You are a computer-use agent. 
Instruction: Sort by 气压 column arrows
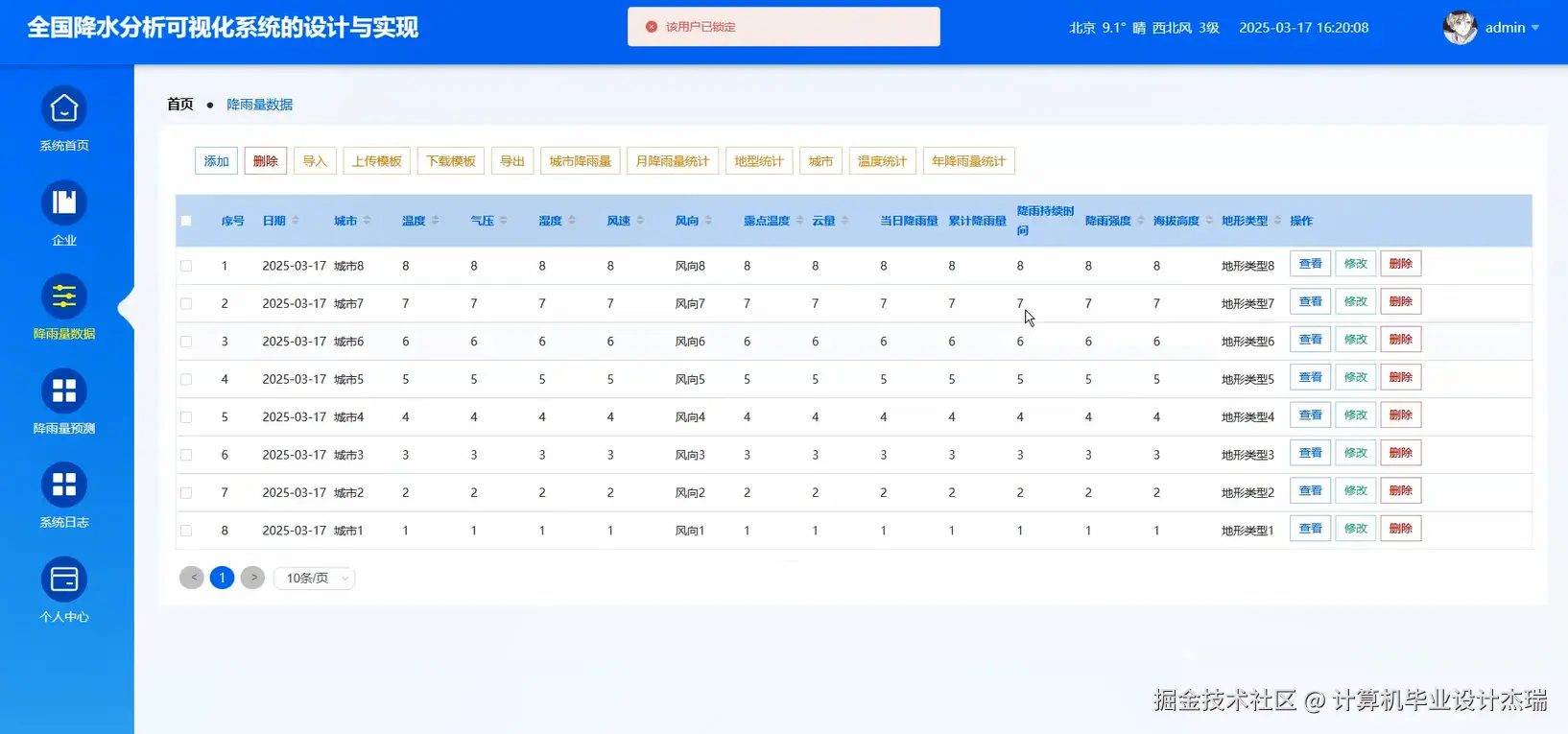coord(503,221)
